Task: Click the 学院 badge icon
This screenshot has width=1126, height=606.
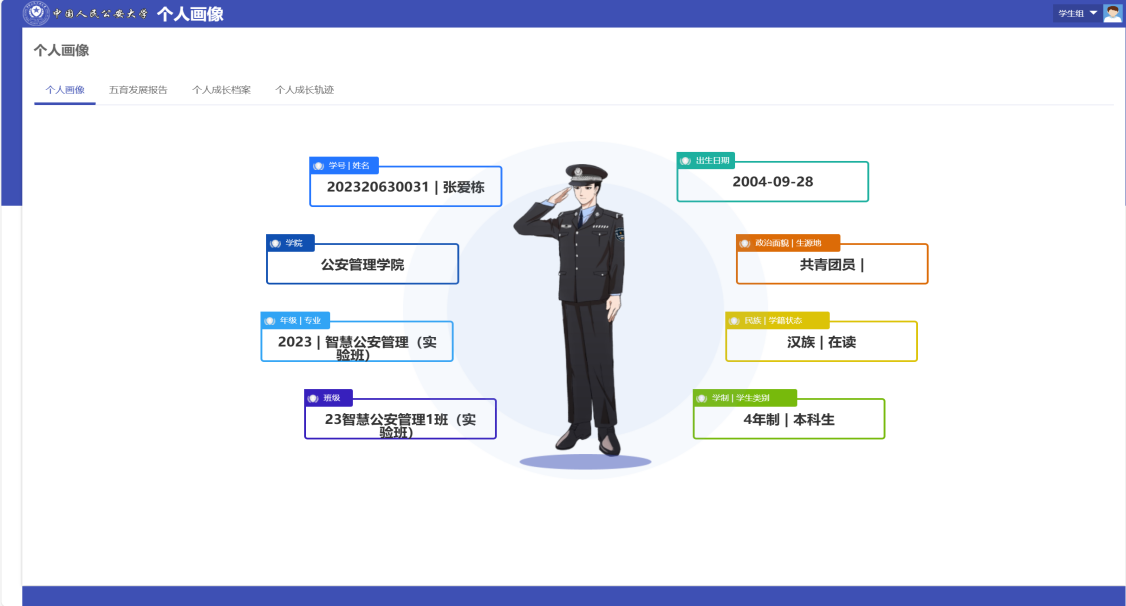Action: point(275,241)
